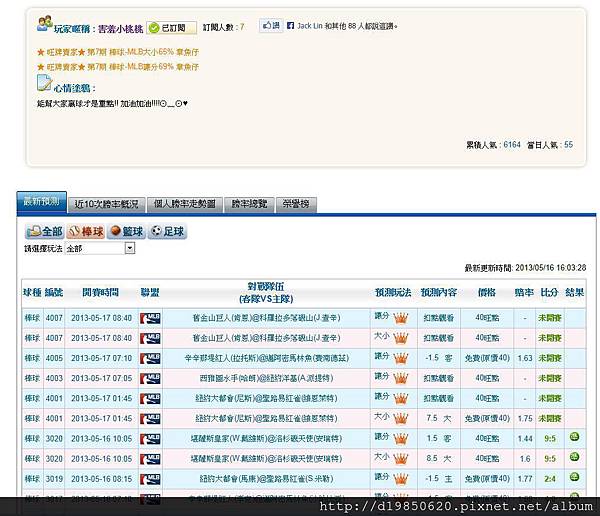Open matchup link for game 4005
Viewport: 600px width, 516px height.
pyautogui.click(x=266, y=358)
